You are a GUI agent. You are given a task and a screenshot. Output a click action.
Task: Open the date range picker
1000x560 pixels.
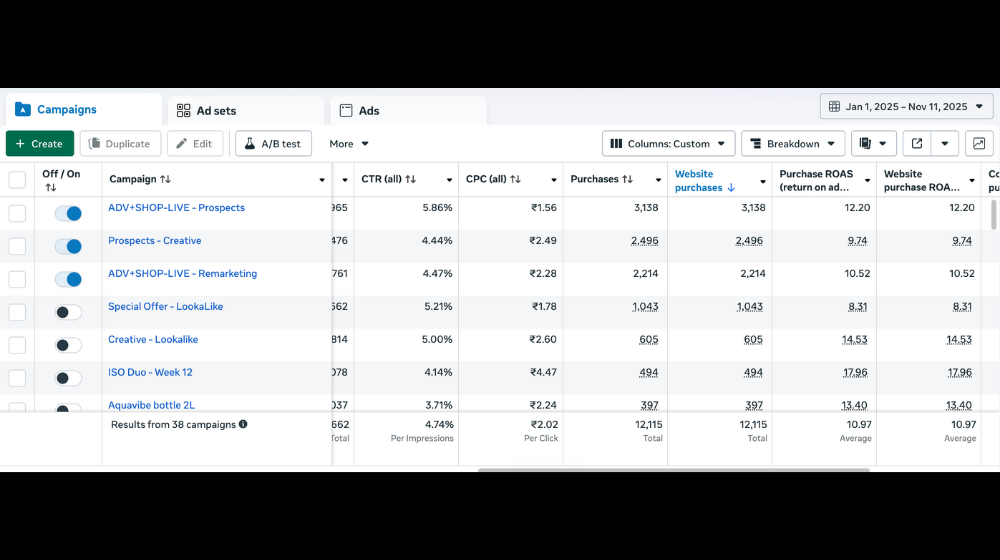(906, 106)
